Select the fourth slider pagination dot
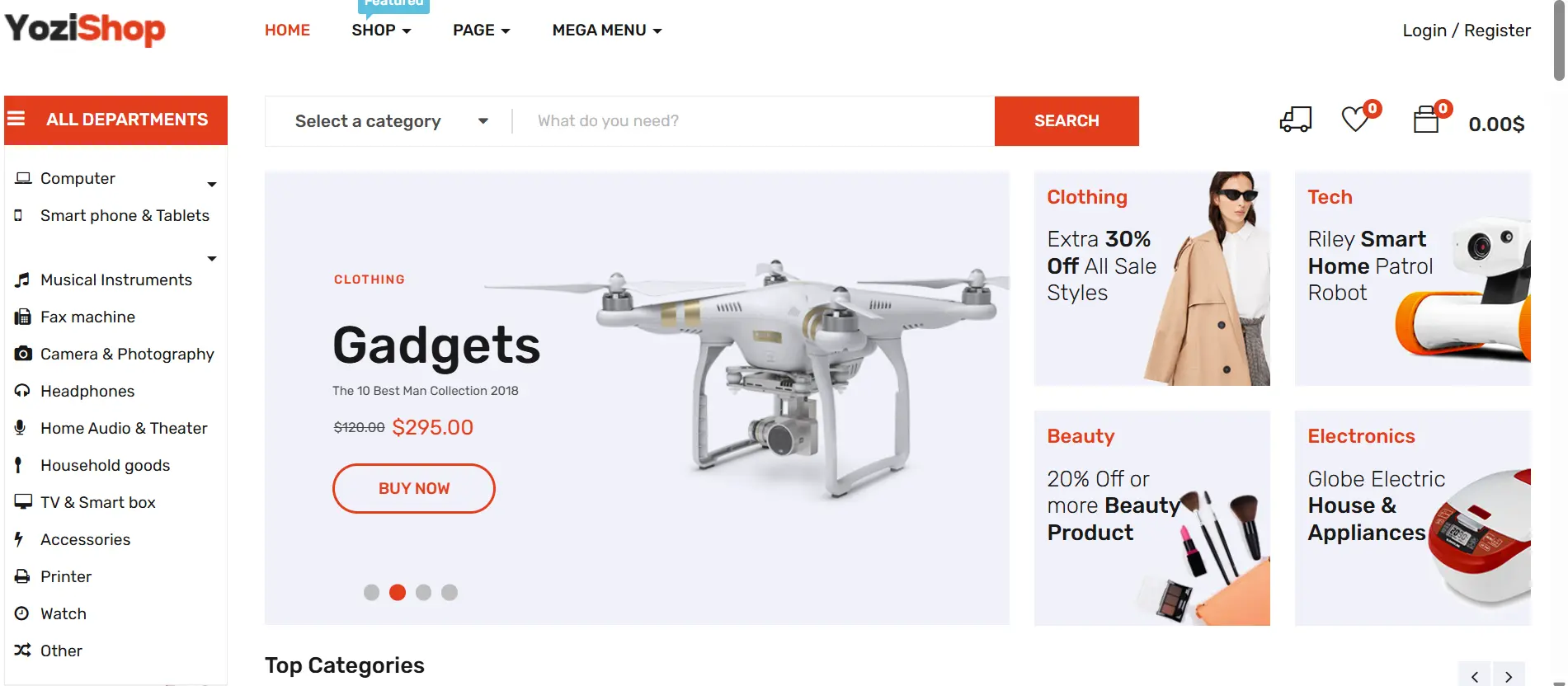 [x=450, y=592]
